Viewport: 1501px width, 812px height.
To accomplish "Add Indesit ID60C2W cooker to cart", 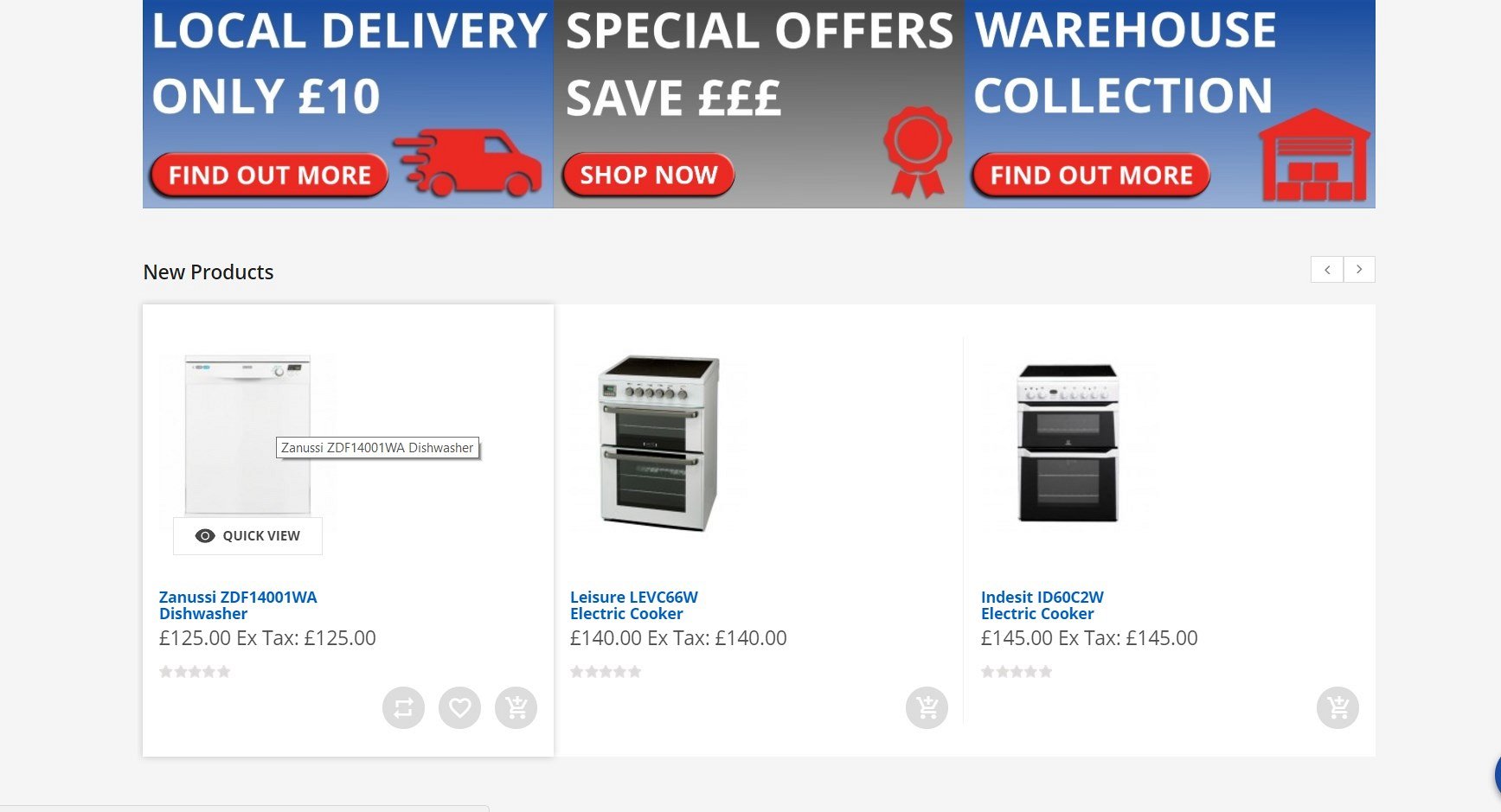I will tap(1338, 708).
